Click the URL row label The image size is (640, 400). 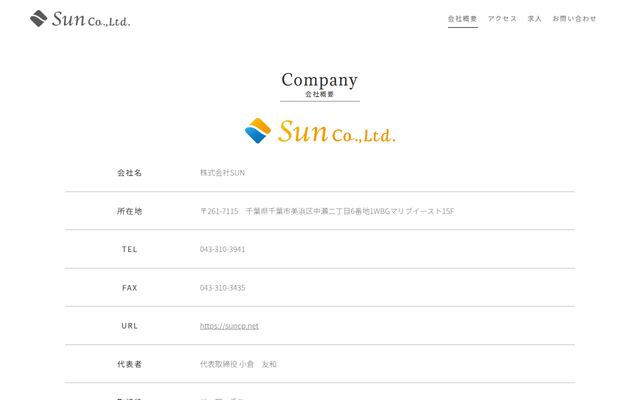pos(129,326)
